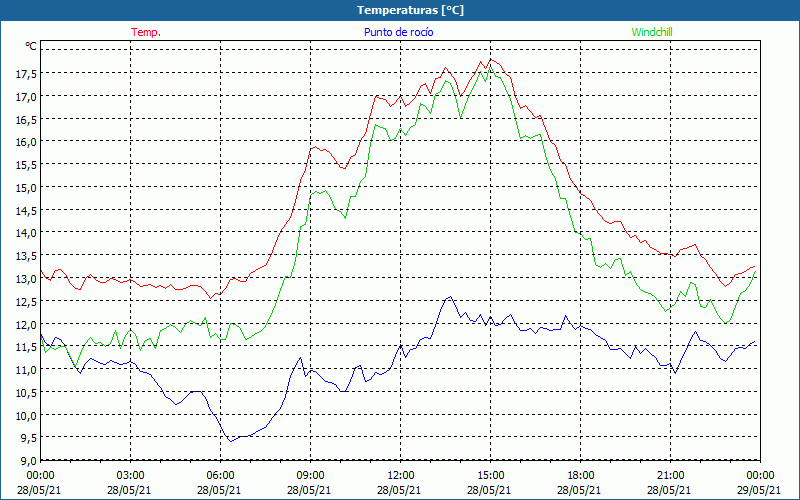Click the 10,5 y-axis value

point(26,393)
